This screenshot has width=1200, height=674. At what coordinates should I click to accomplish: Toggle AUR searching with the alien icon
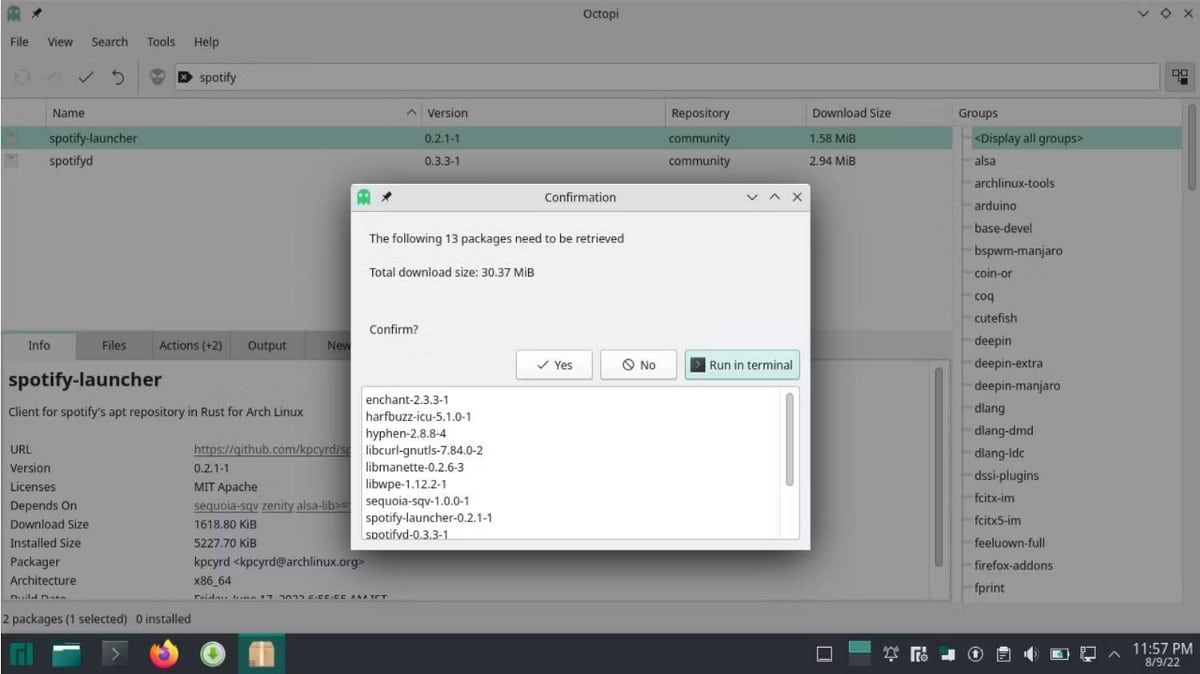158,77
